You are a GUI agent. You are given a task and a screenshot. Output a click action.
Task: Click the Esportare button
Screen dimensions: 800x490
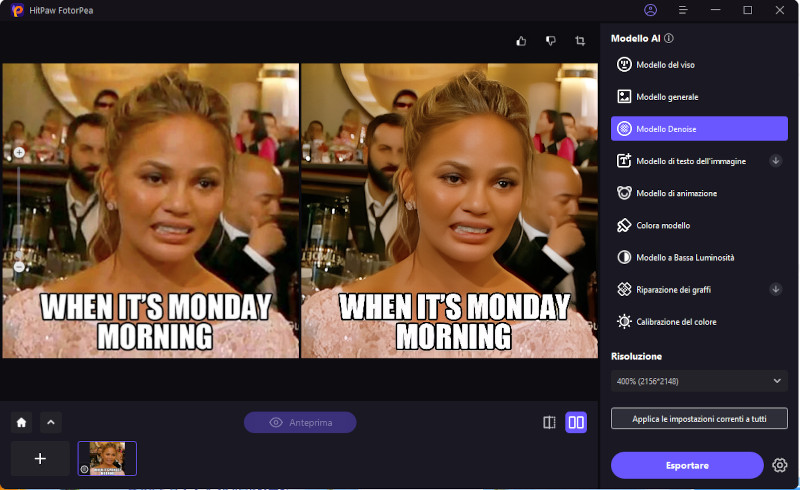point(687,465)
